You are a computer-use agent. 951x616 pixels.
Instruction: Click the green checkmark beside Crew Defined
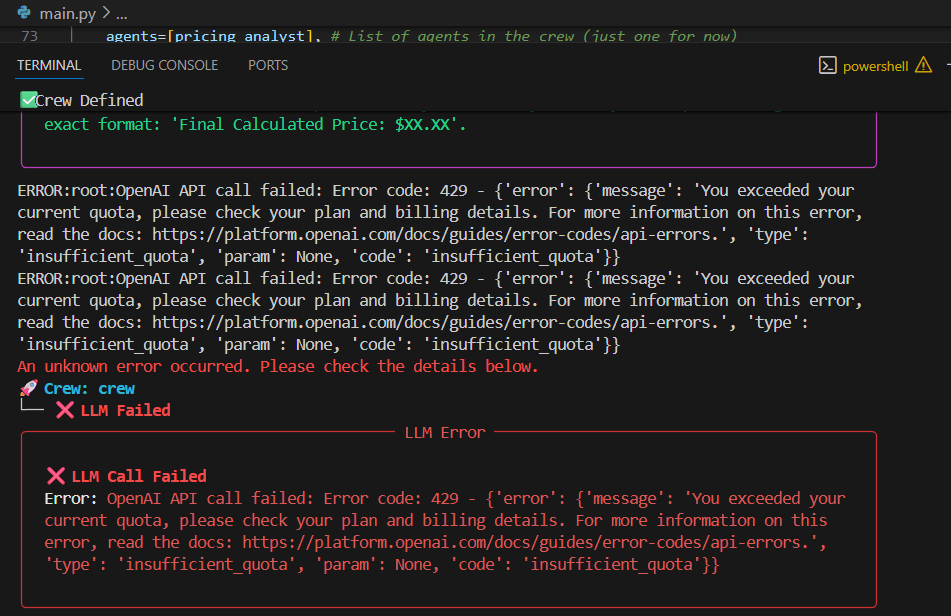click(28, 99)
